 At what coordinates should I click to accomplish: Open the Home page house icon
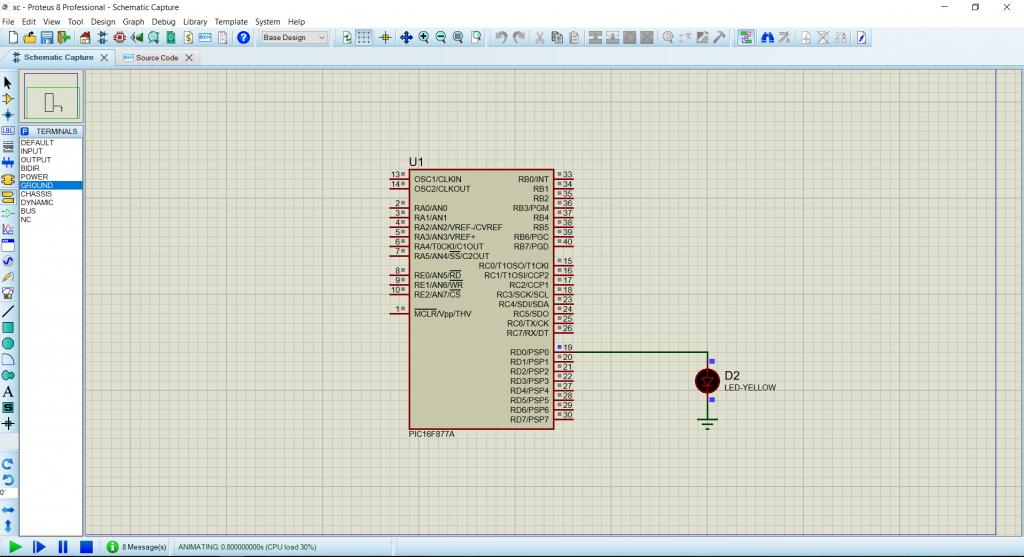pos(85,38)
